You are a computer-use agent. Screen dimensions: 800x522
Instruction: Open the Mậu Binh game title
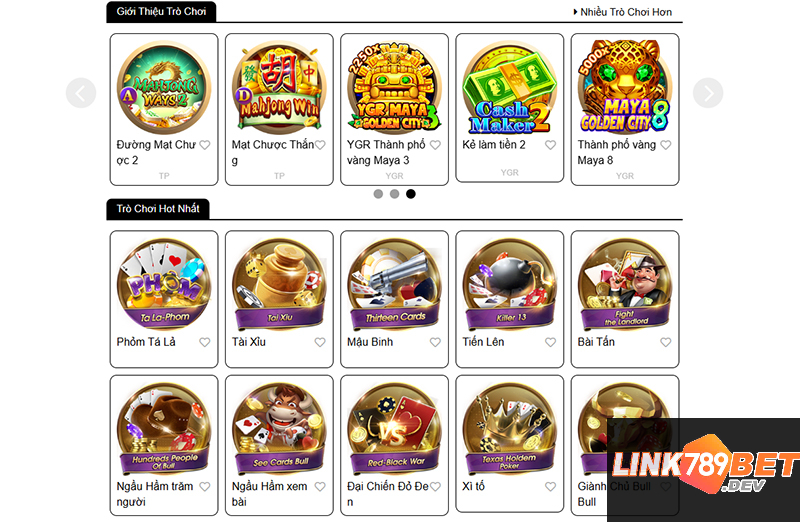coord(370,342)
